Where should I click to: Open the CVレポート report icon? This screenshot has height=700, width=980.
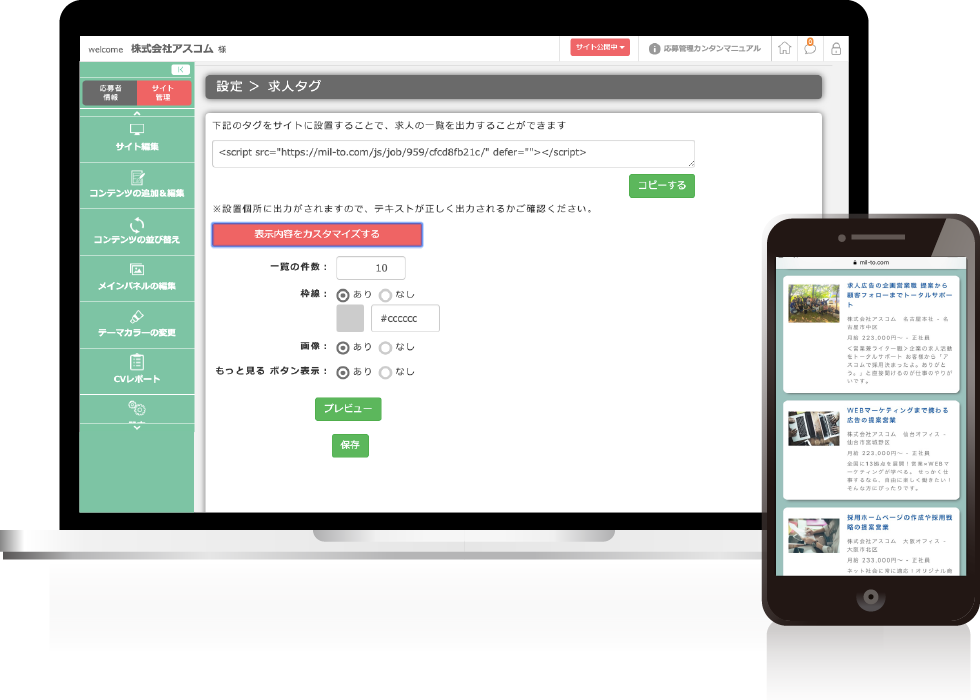pos(136,361)
